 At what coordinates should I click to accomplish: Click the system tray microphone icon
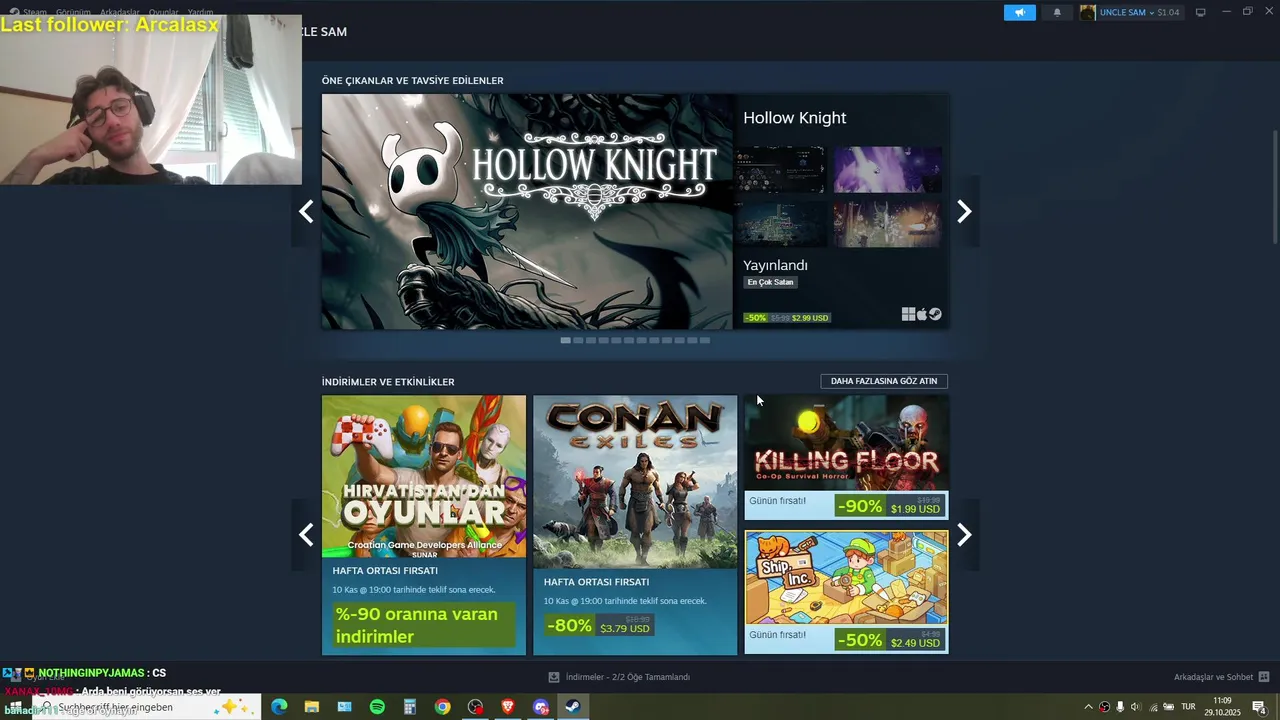point(1120,707)
